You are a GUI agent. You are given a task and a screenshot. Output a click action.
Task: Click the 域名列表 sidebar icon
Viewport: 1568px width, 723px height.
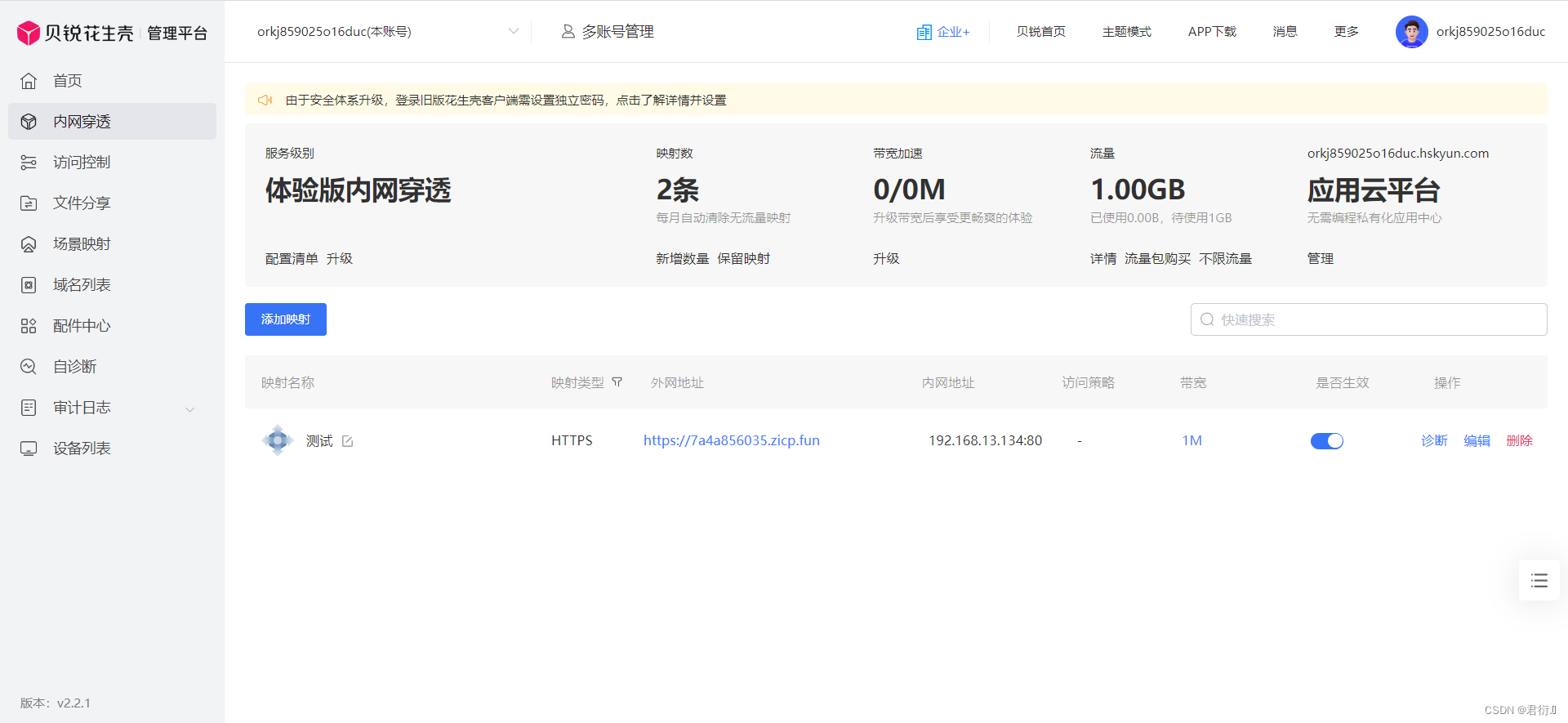pos(29,285)
